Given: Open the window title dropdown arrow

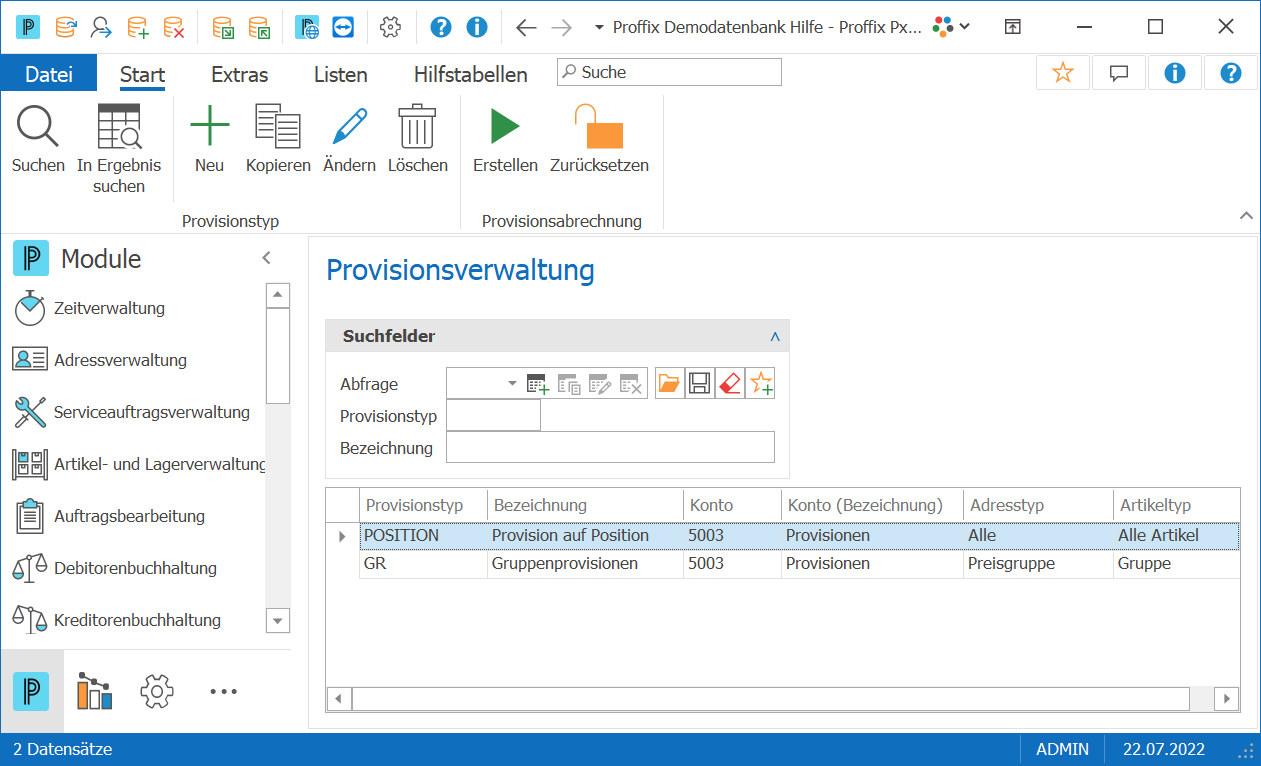Looking at the screenshot, I should [x=599, y=27].
